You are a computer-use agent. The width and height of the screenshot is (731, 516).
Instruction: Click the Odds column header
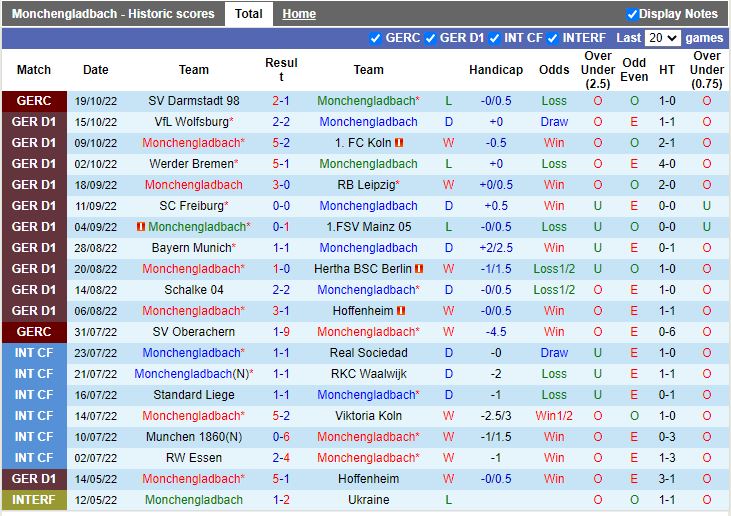point(554,70)
